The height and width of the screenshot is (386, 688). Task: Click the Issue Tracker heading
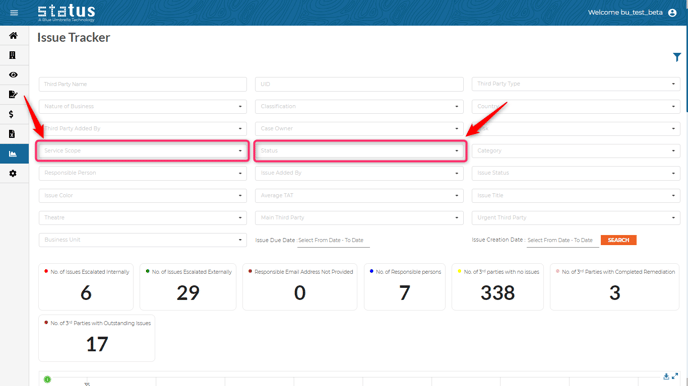tap(73, 38)
